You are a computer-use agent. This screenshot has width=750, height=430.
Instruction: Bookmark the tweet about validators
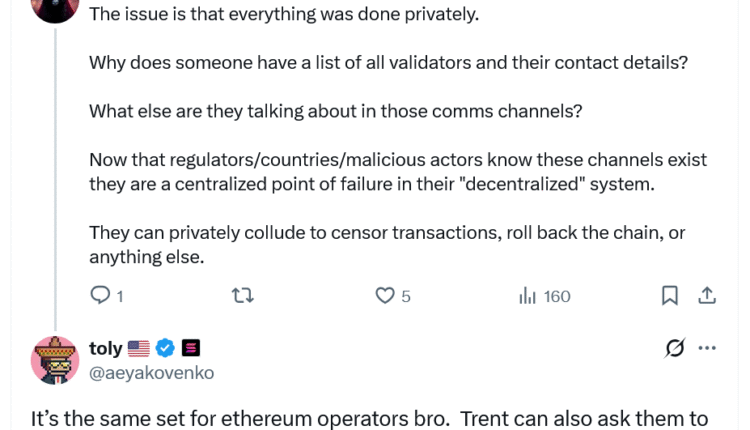[x=670, y=295]
